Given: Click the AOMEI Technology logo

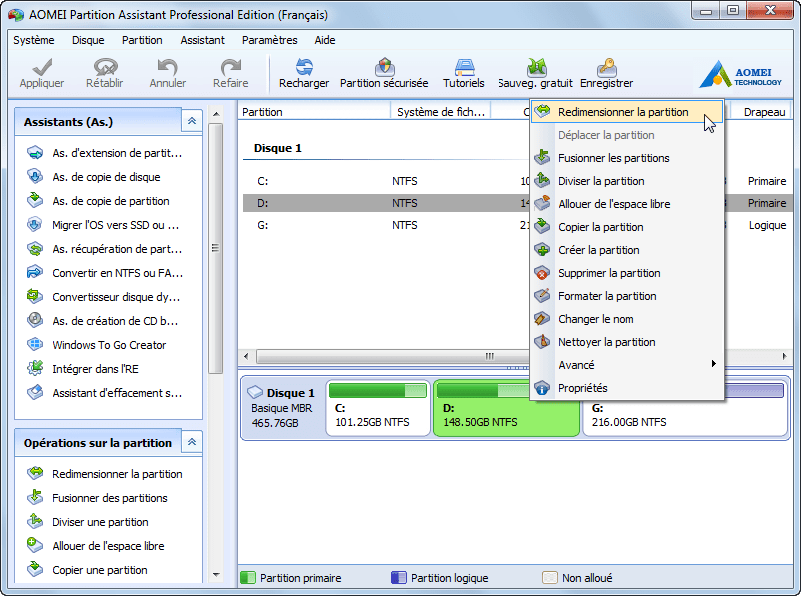Looking at the screenshot, I should coord(741,74).
